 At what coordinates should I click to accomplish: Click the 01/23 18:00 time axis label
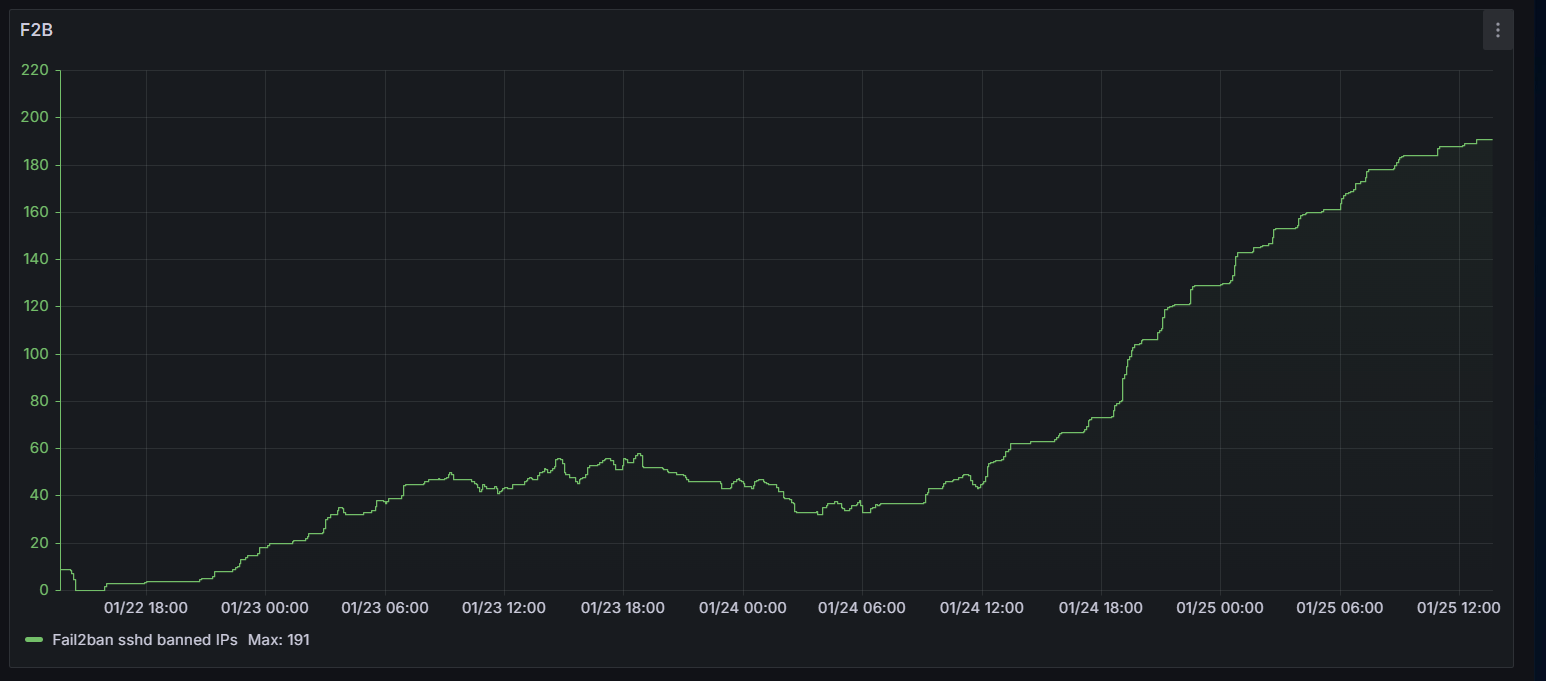623,607
